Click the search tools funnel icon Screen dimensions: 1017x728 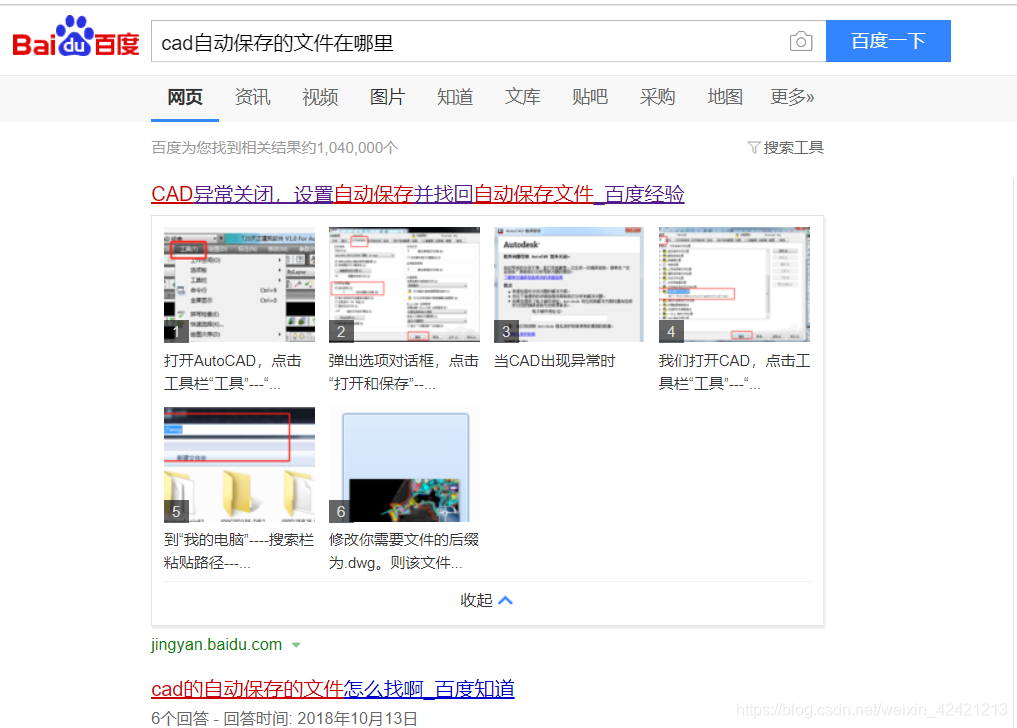click(754, 148)
